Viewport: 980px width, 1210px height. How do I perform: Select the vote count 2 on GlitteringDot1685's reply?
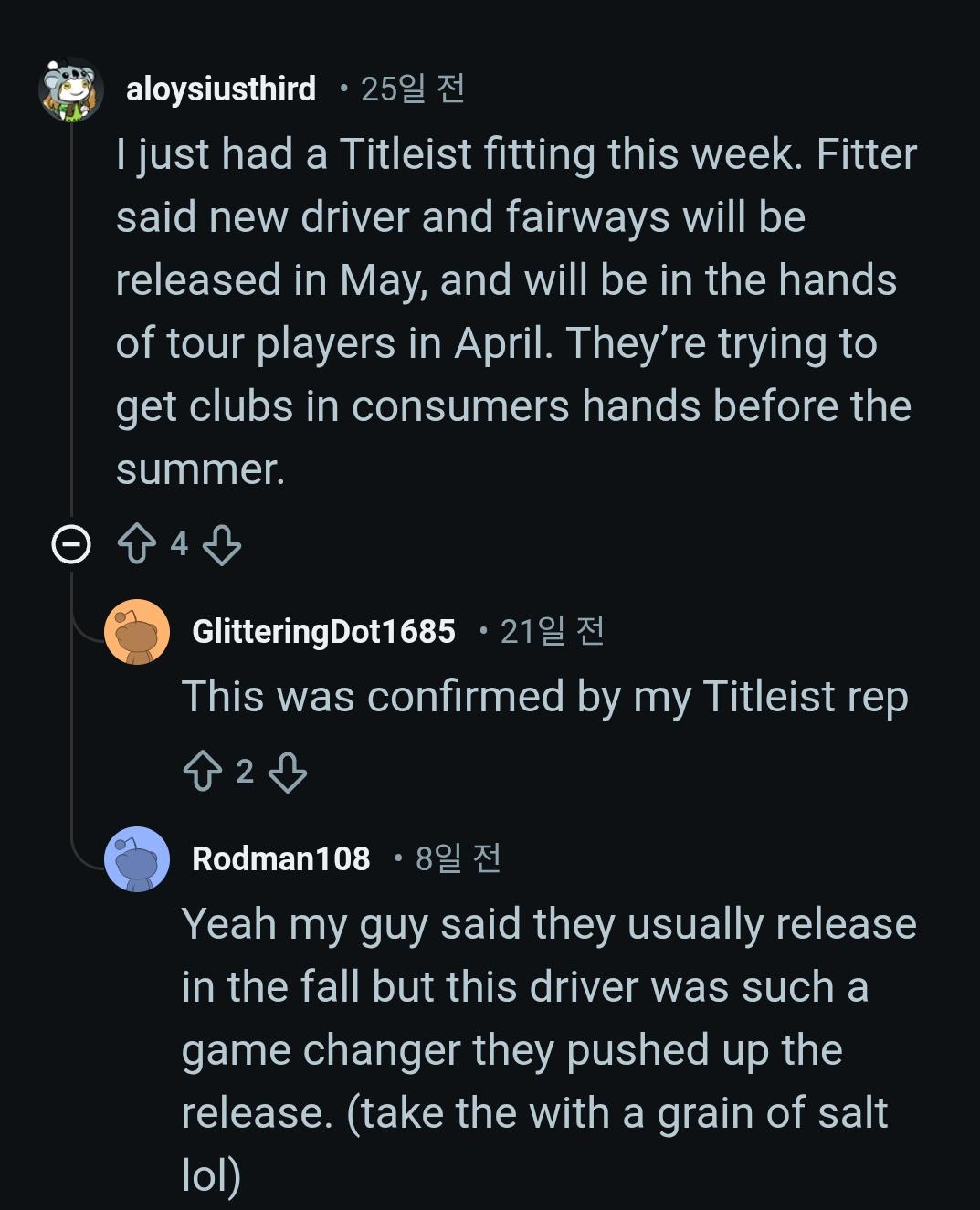pos(245,772)
